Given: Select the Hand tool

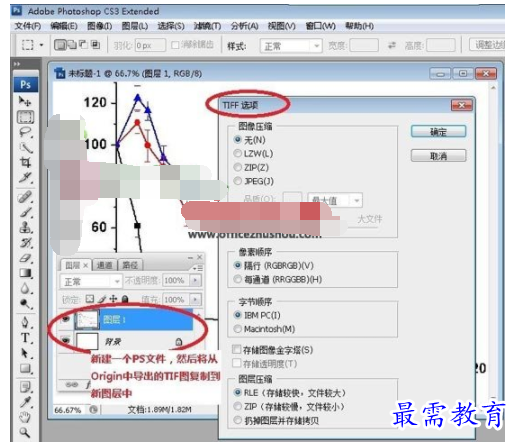Looking at the screenshot, I should point(25,417).
